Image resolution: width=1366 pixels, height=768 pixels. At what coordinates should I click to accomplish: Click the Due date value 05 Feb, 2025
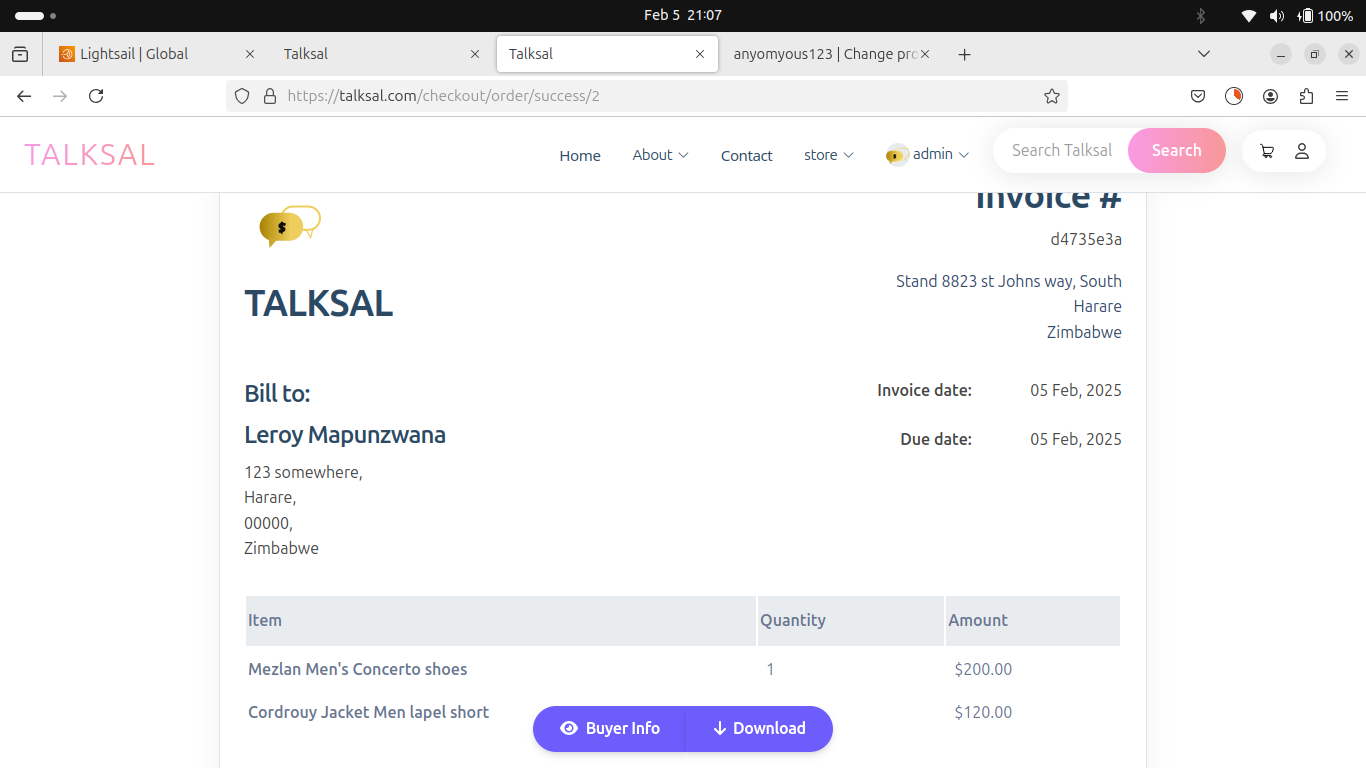1076,439
